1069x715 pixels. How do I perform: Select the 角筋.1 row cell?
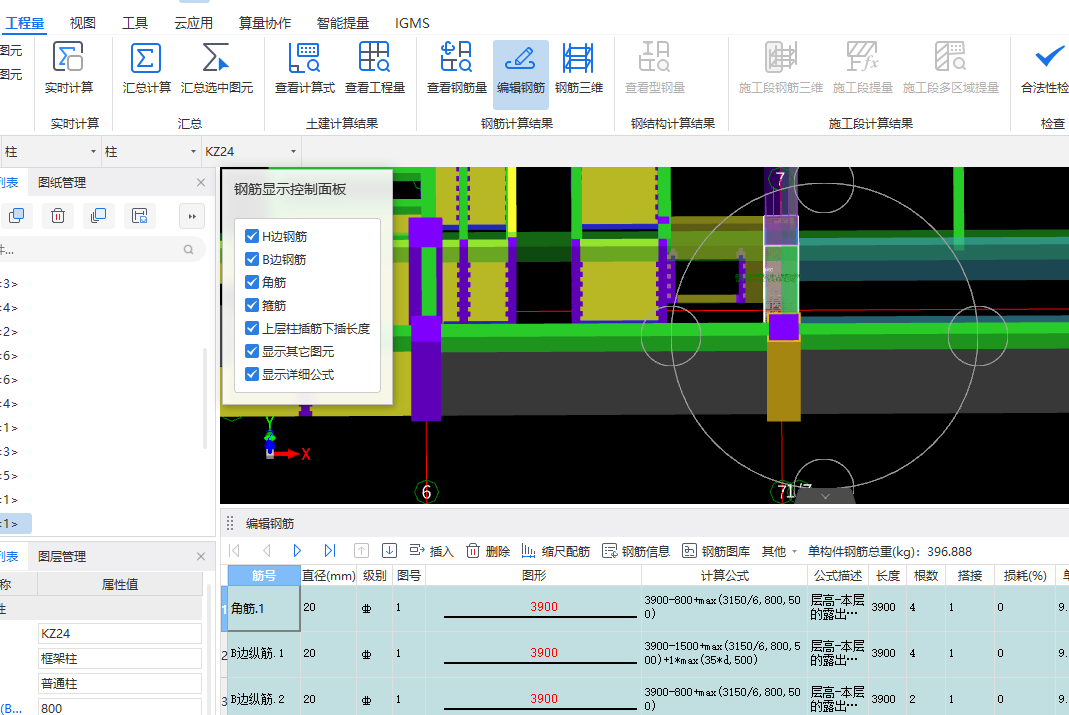pos(264,608)
